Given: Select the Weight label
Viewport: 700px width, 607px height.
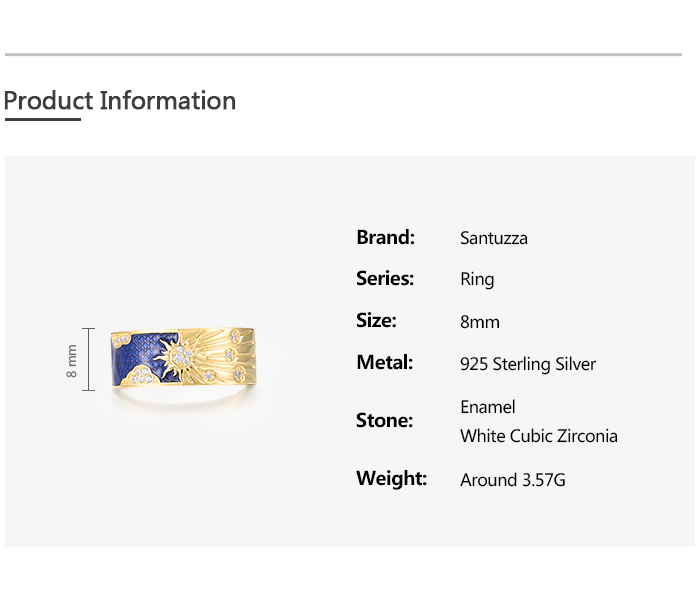Looking at the screenshot, I should coord(391,478).
